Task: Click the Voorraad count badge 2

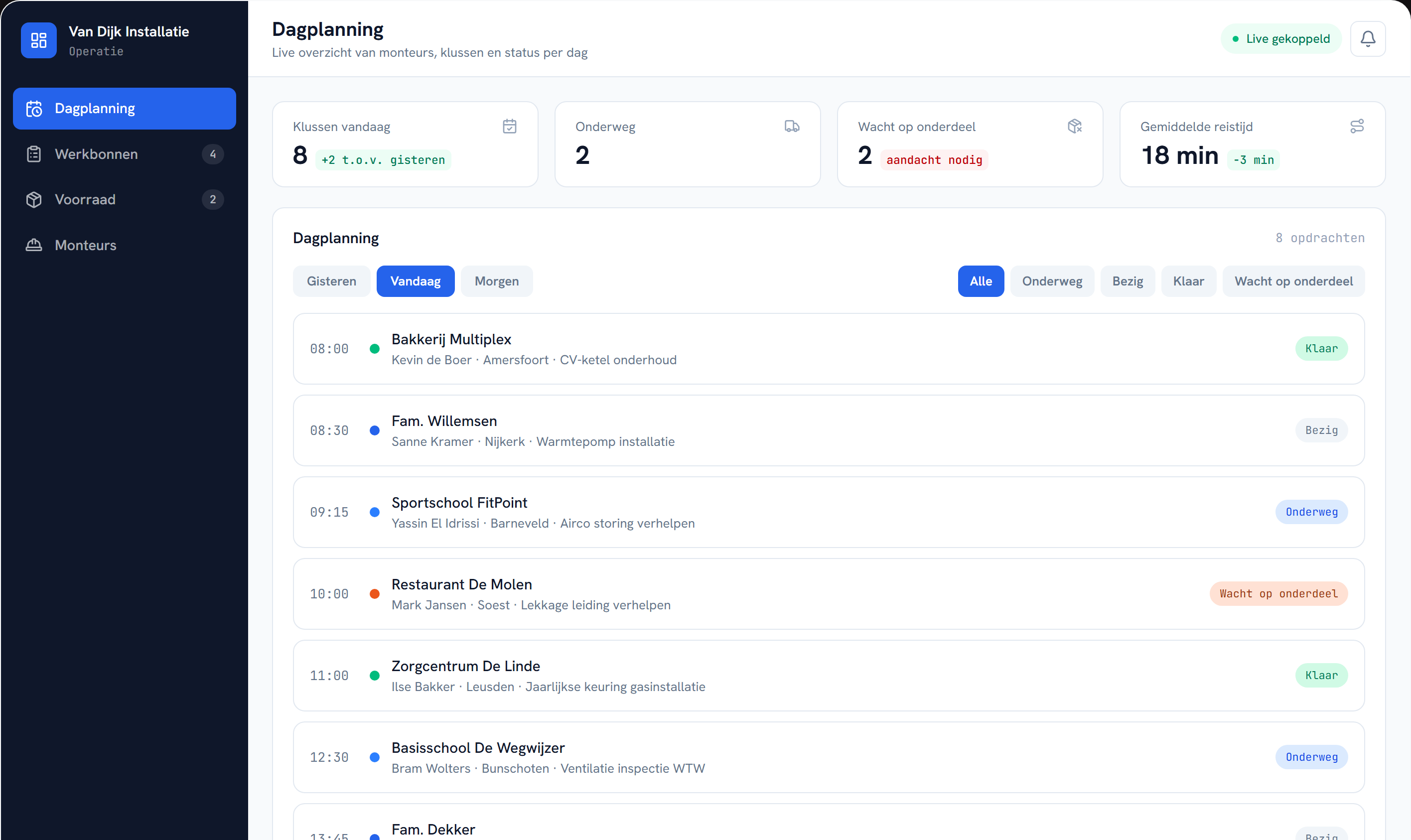Action: click(x=213, y=199)
